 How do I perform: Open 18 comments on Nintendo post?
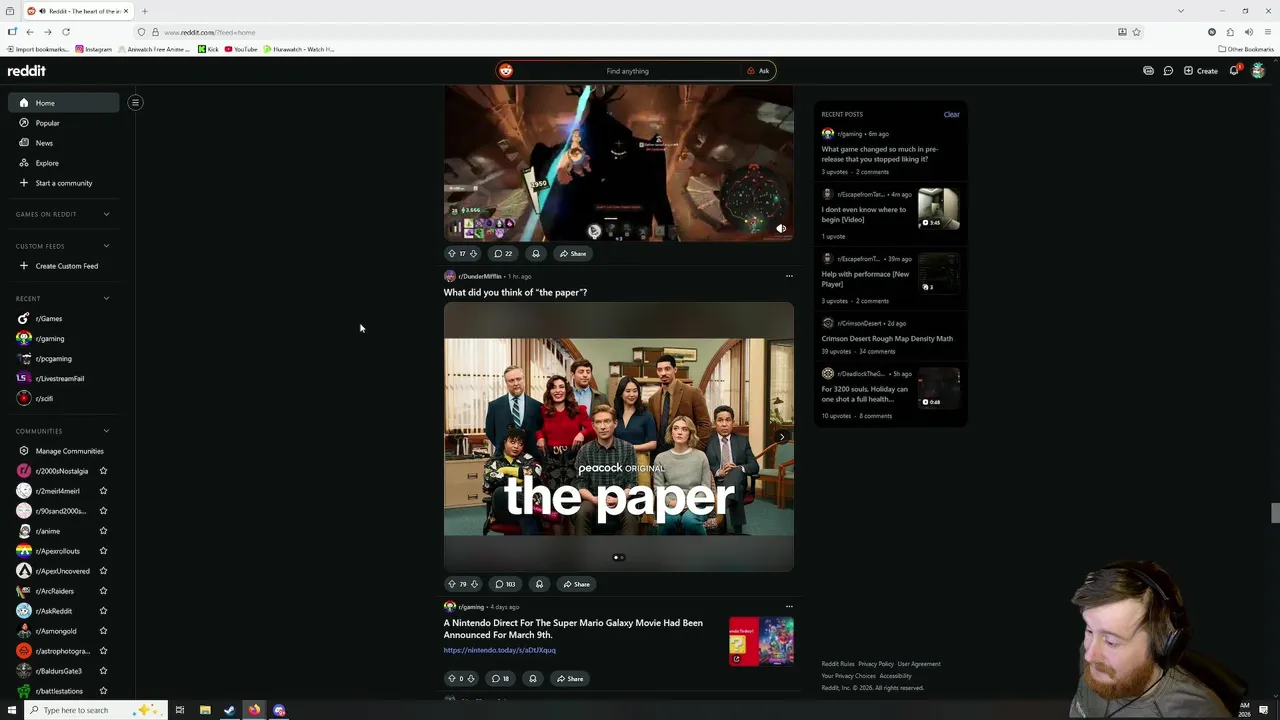coord(500,679)
